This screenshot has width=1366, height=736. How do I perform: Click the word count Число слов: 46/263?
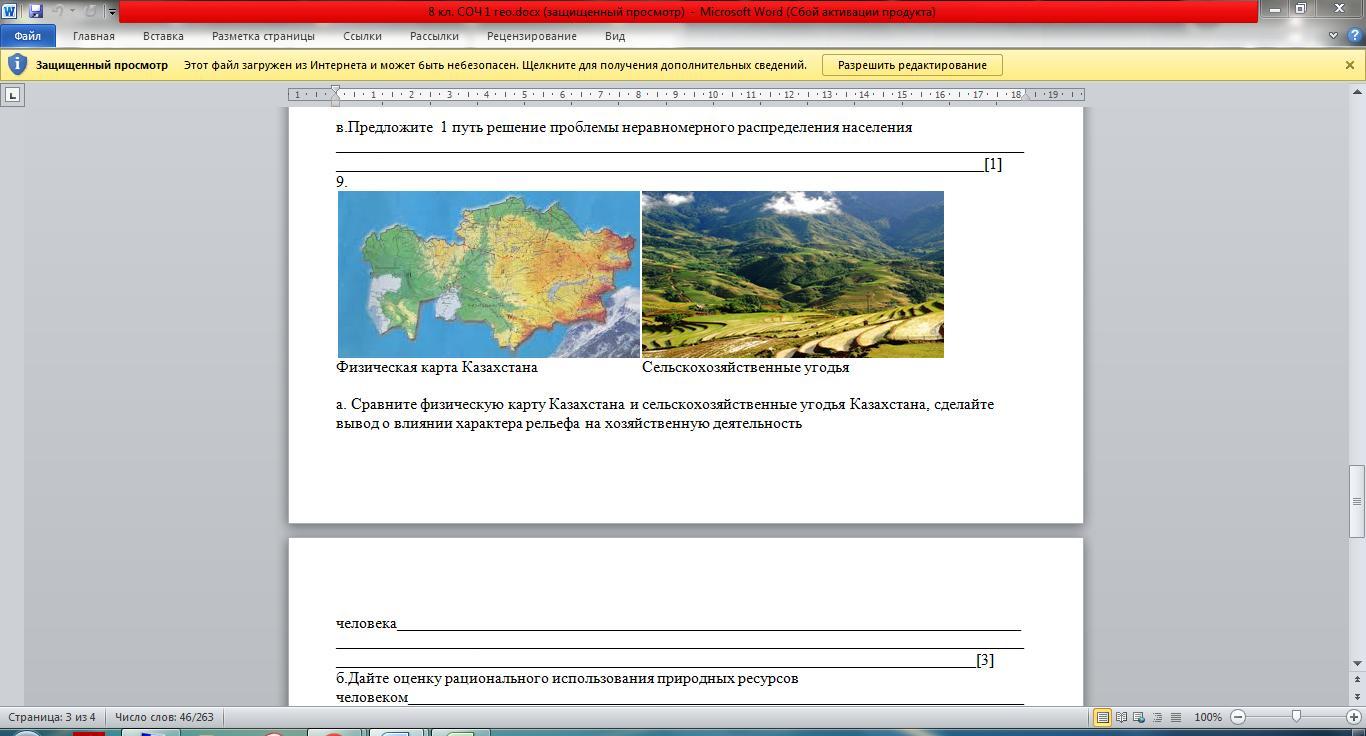coord(164,717)
